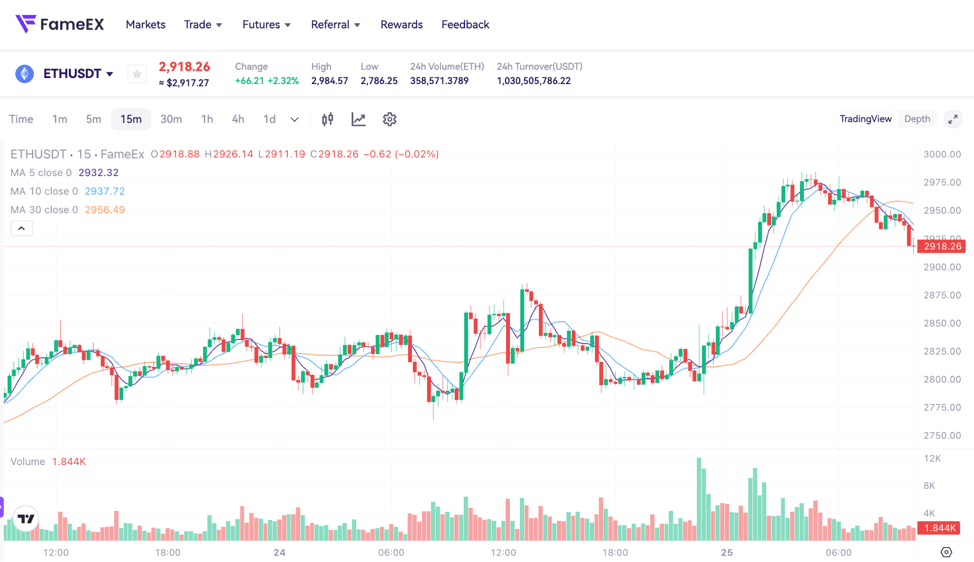This screenshot has width=974, height=562.
Task: Open the indicators line chart icon
Action: coord(358,119)
